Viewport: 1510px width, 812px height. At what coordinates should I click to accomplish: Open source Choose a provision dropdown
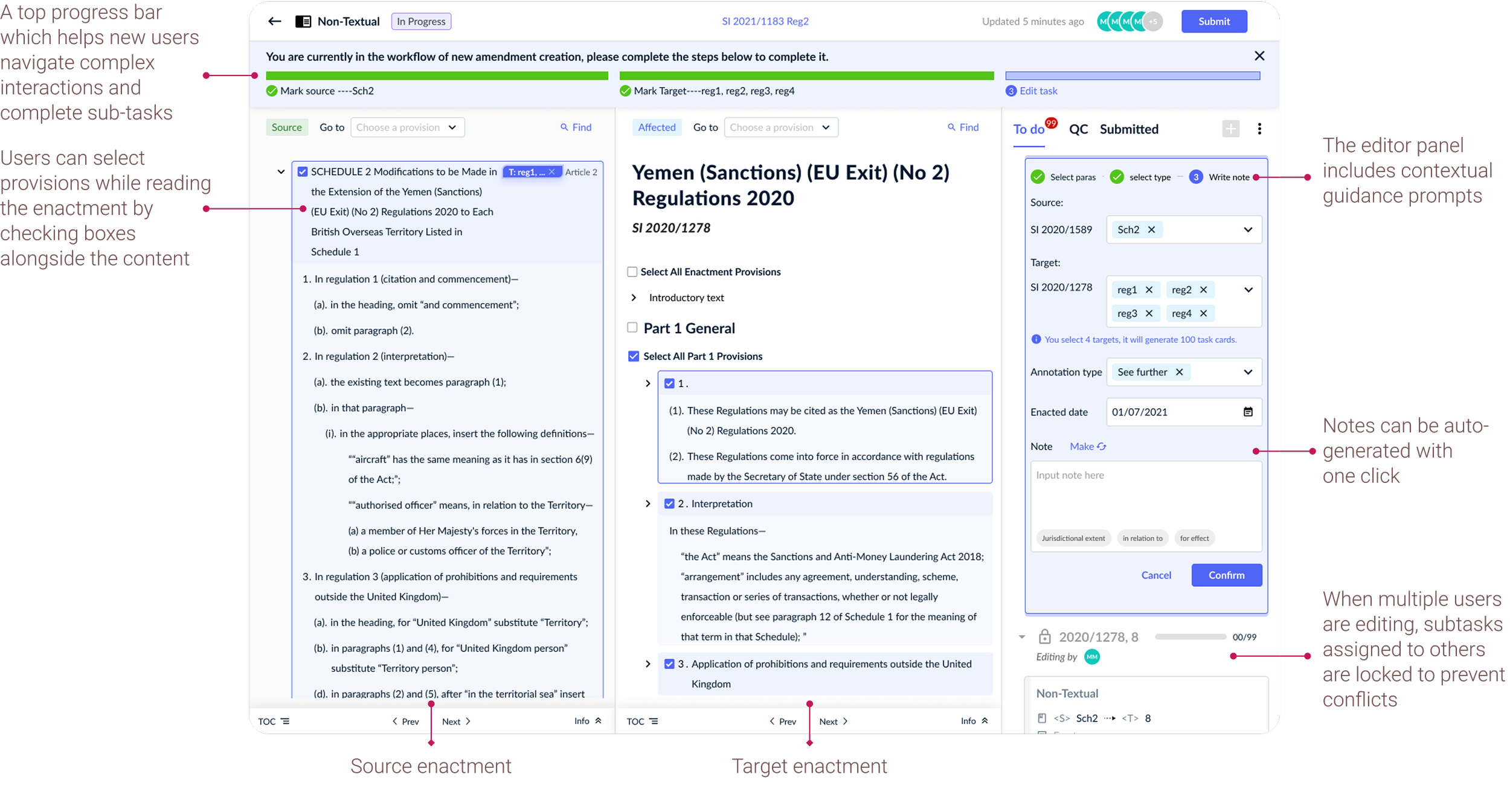pos(406,127)
